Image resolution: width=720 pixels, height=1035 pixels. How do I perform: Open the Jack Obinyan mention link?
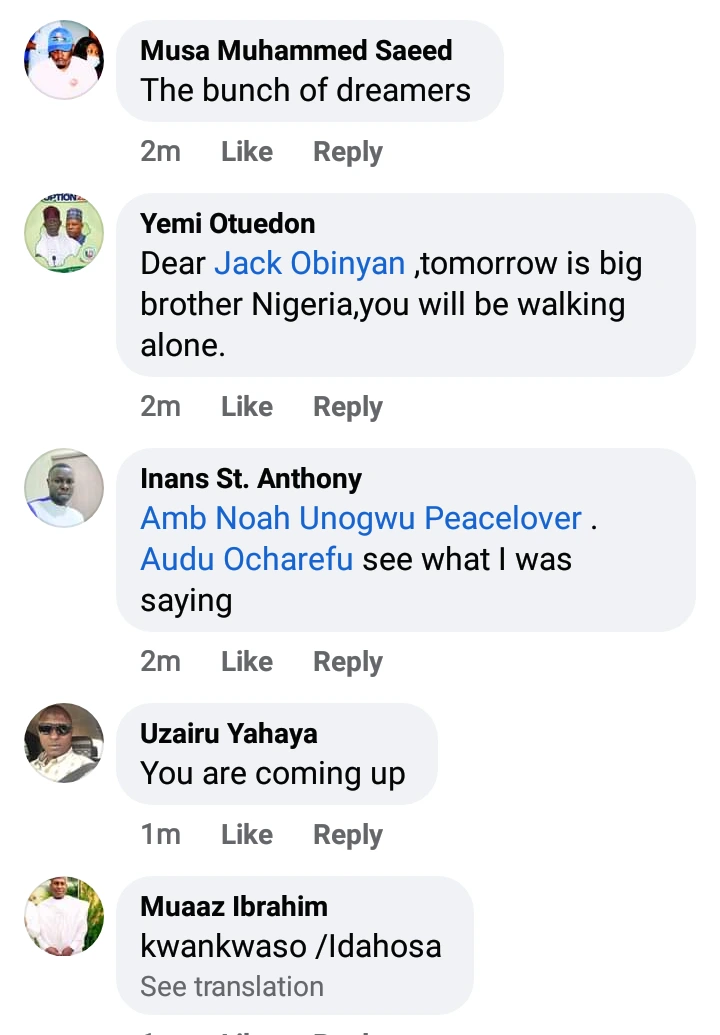[x=310, y=264]
